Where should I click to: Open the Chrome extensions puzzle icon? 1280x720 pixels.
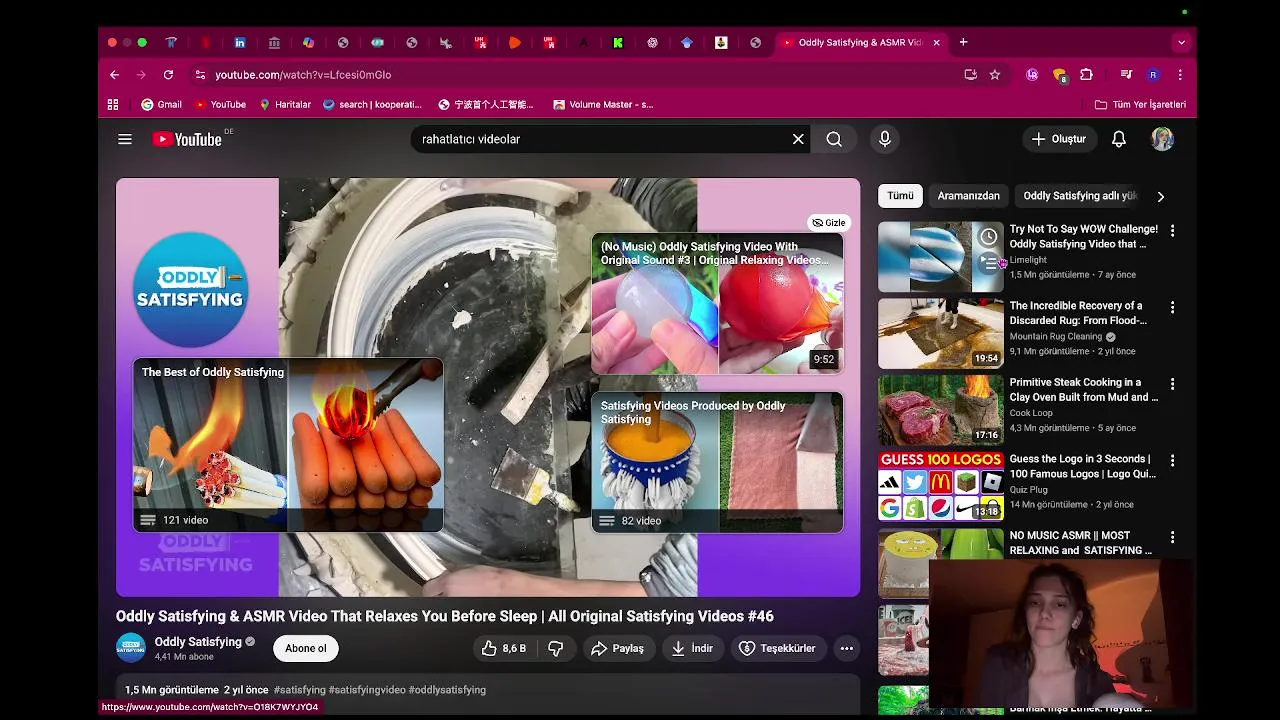(1087, 75)
